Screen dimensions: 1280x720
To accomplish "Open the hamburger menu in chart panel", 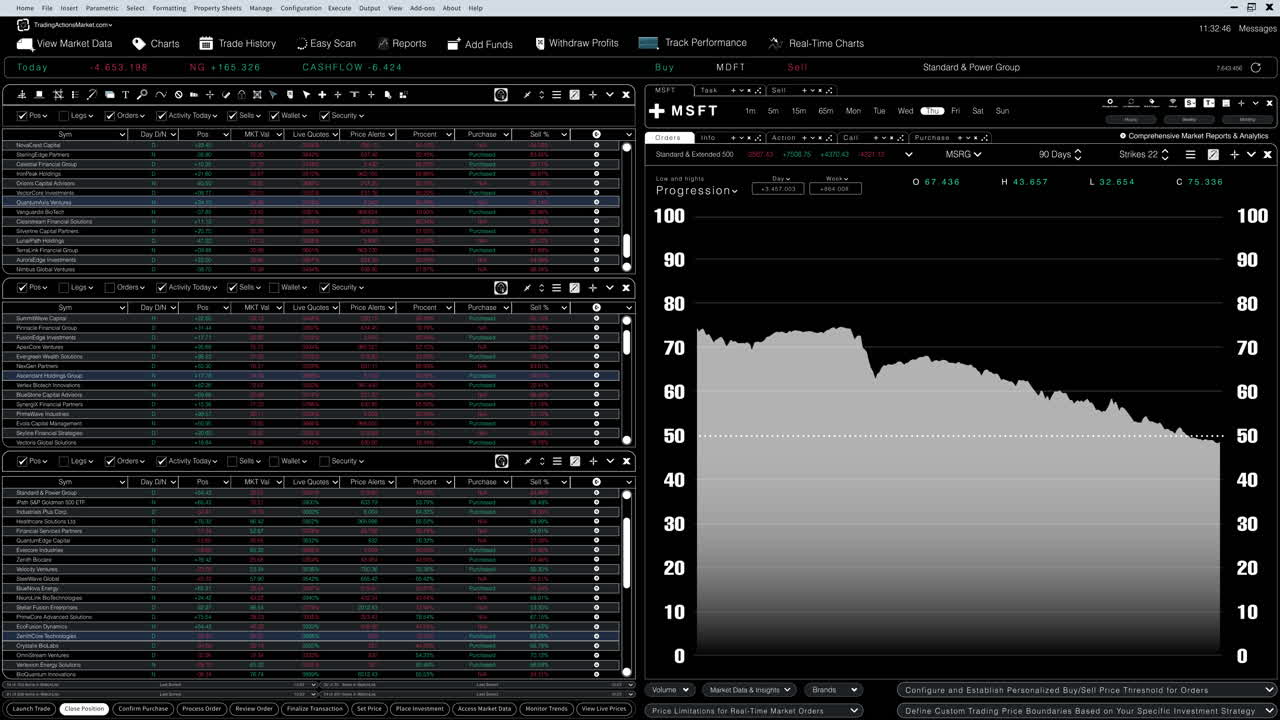I will [1190, 155].
